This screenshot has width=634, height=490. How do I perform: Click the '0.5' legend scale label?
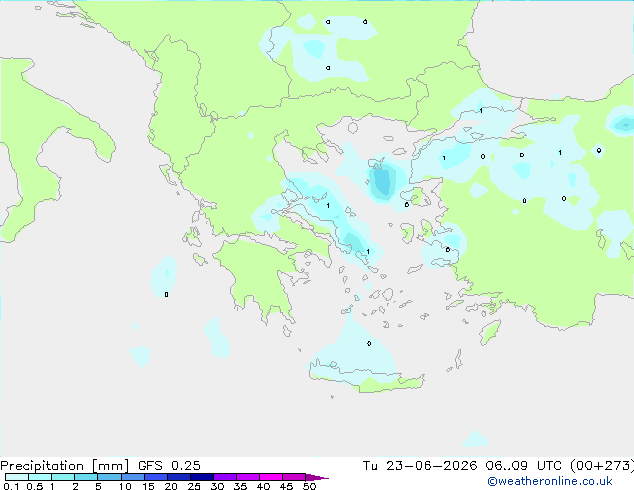[35, 486]
